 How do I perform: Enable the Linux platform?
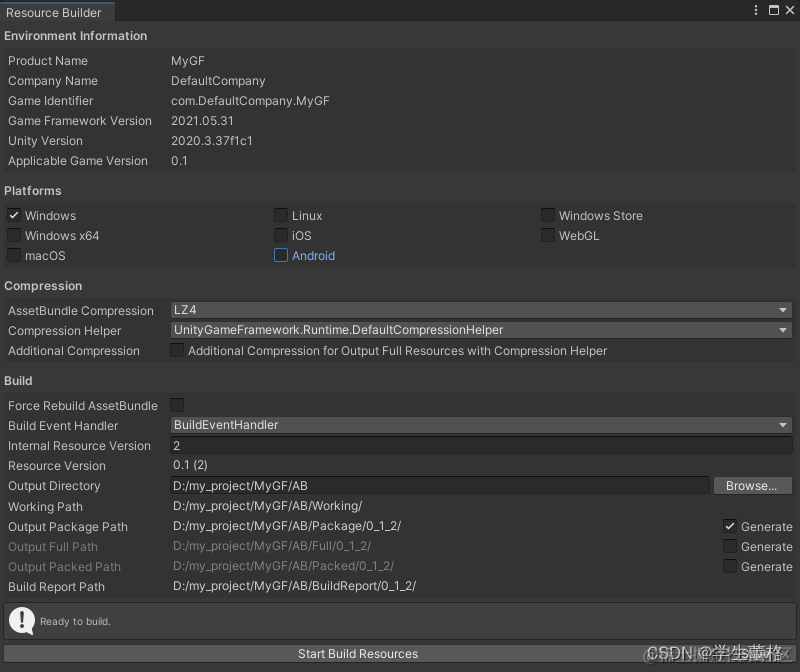pyautogui.click(x=281, y=215)
